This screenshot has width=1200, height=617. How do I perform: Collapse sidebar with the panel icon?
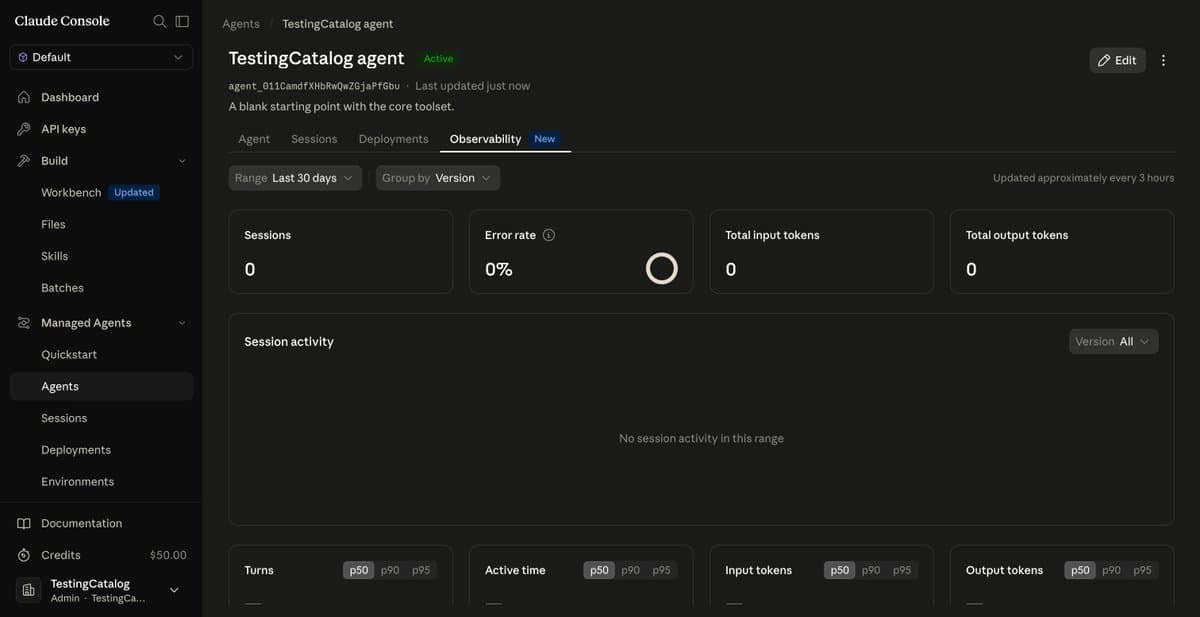point(182,21)
